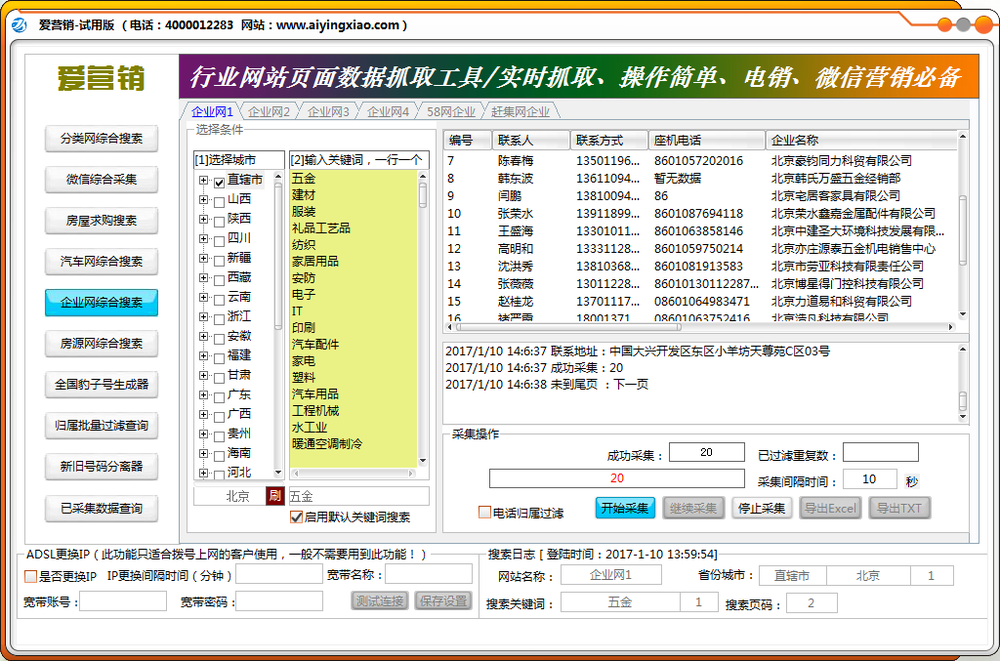Check the 陕西 province checkbox
The height and width of the screenshot is (661, 1000).
click(x=219, y=221)
